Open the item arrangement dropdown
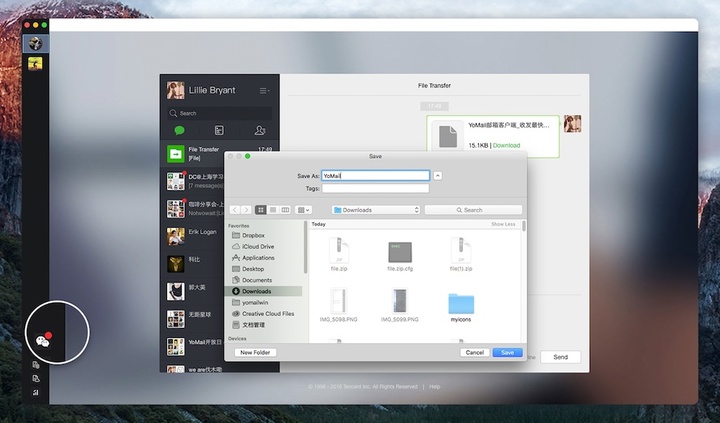Image resolution: width=720 pixels, height=423 pixels. point(304,210)
